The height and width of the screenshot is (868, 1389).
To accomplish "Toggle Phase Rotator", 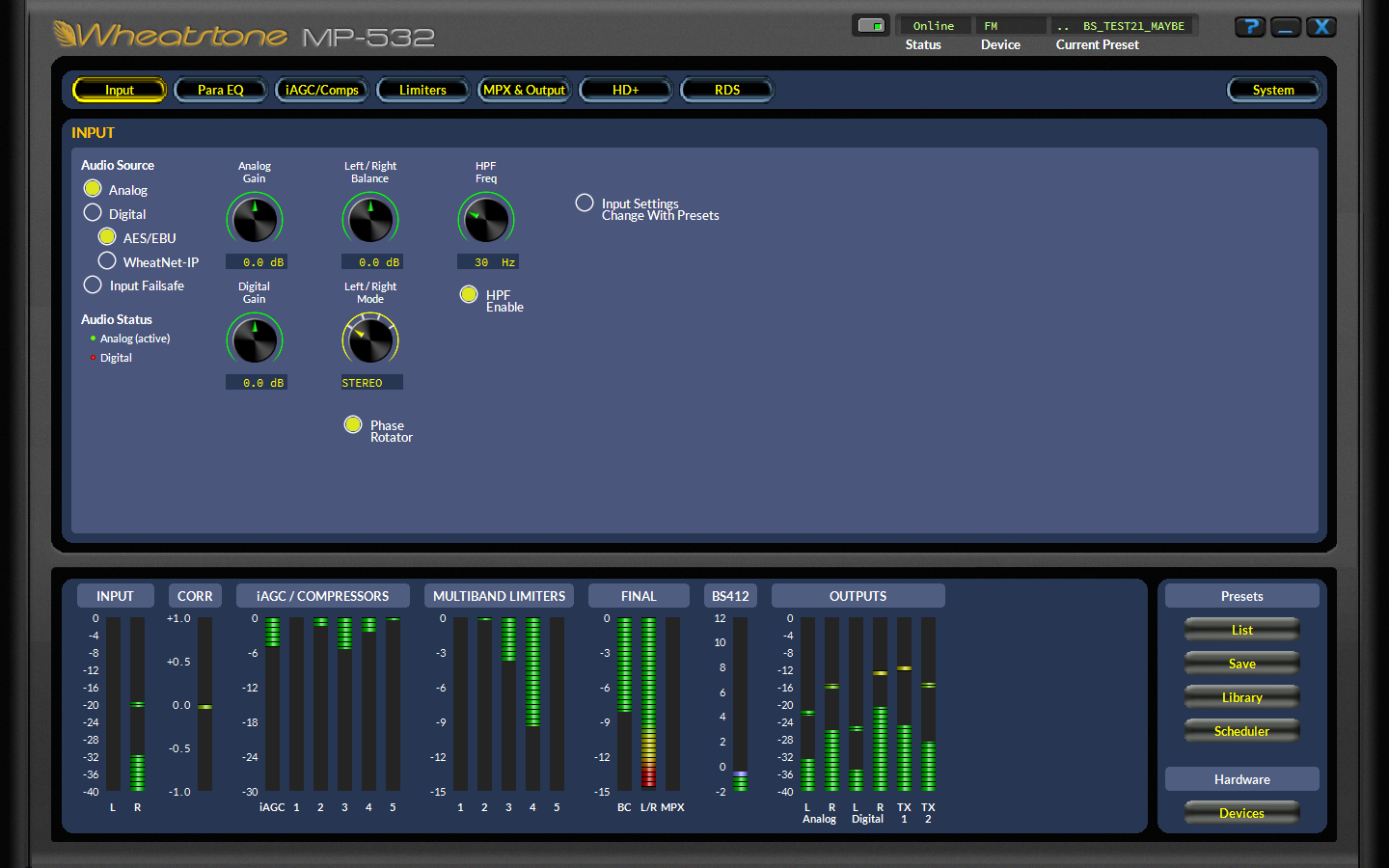I will (x=353, y=425).
